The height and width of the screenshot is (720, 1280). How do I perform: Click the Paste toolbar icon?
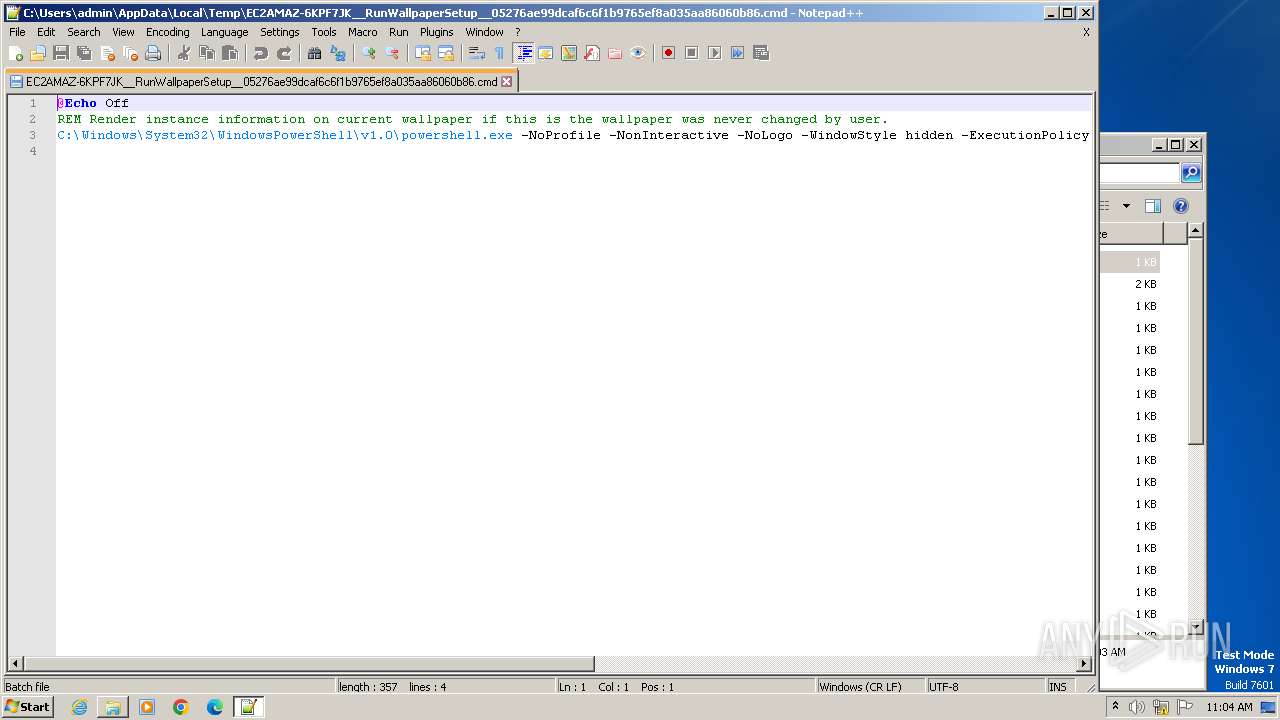pos(229,53)
